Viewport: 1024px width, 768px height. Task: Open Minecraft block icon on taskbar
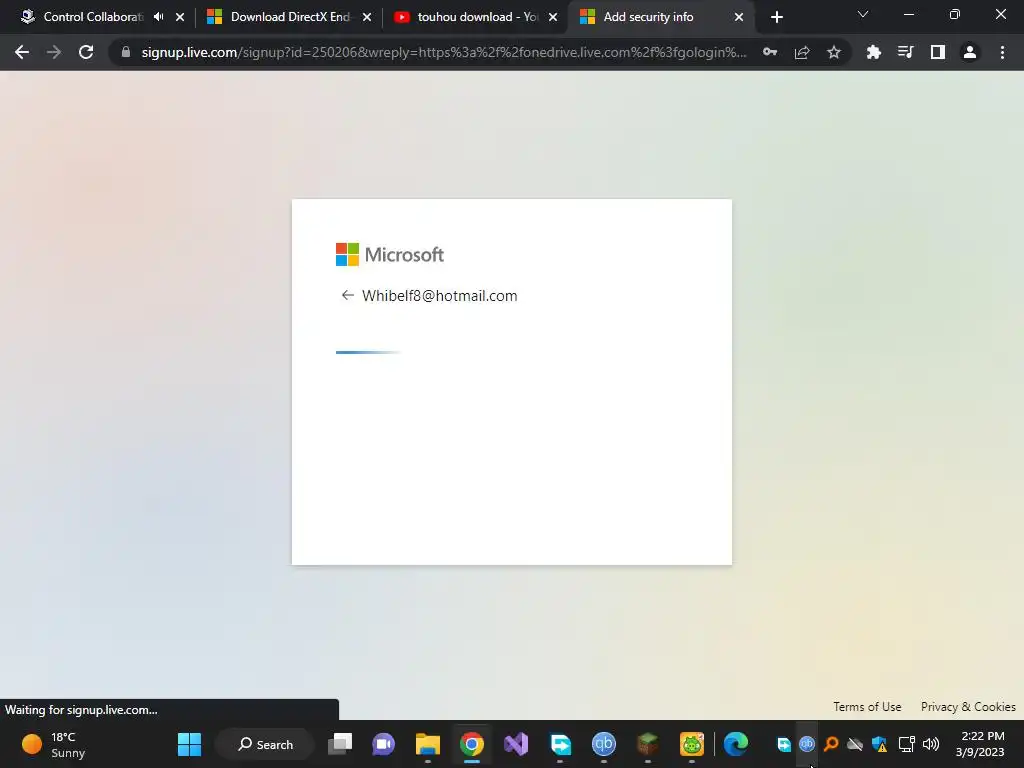(647, 744)
